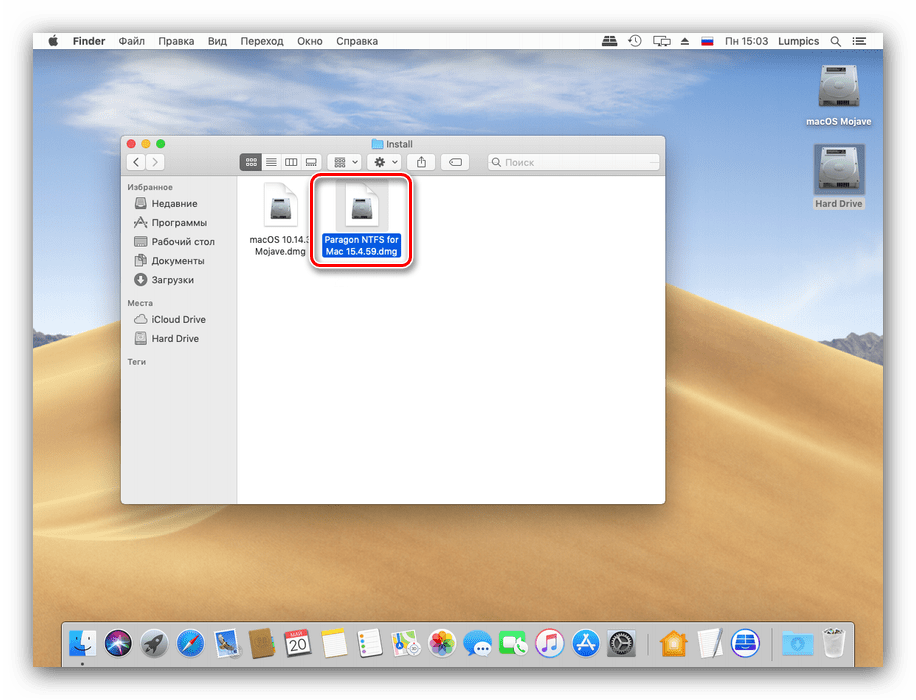Screen dimensions: 916x700
Task: Open Calendar from the Dock
Action: tap(298, 644)
